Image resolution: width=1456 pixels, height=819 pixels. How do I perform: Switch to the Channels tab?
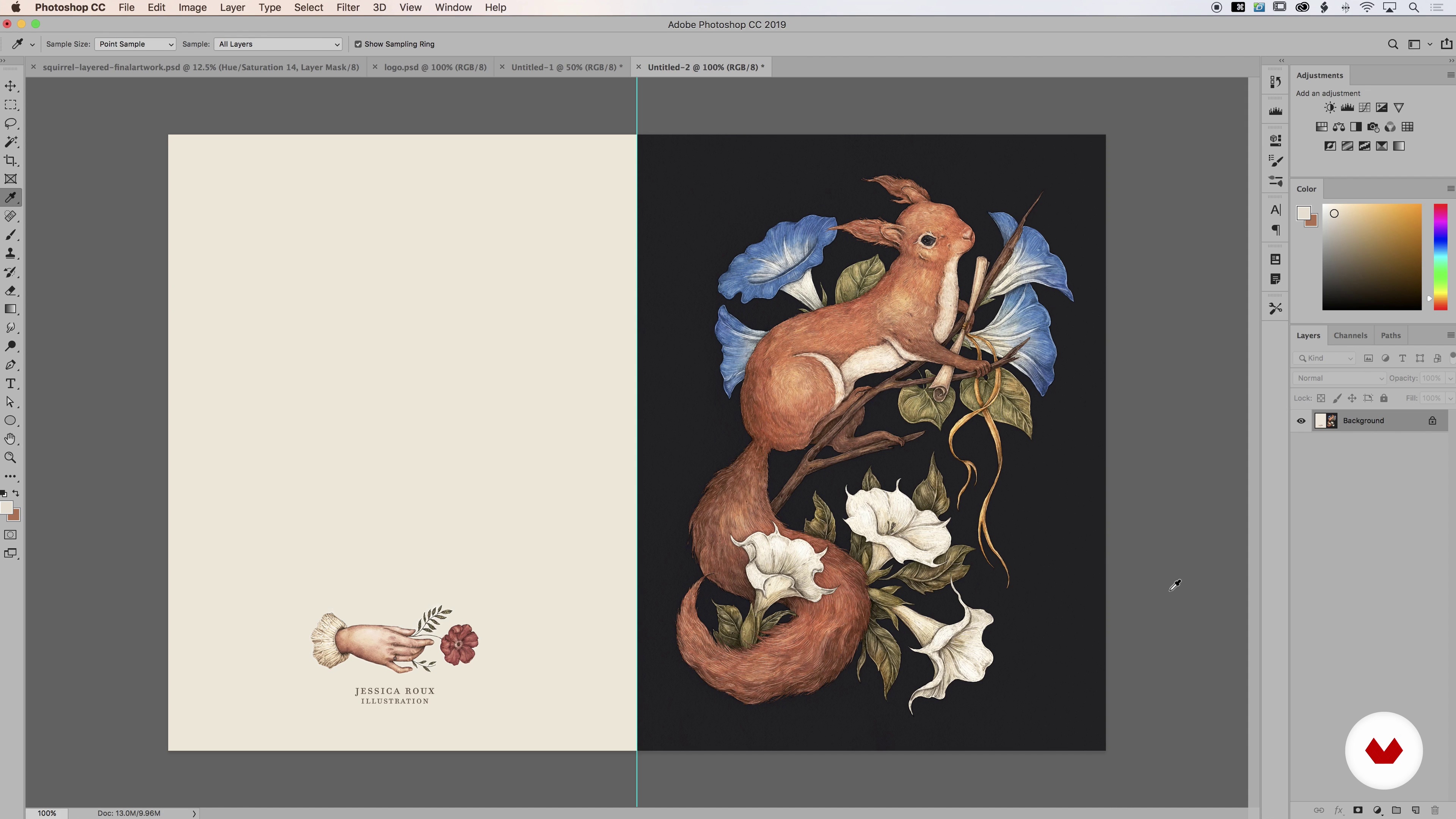tap(1350, 335)
